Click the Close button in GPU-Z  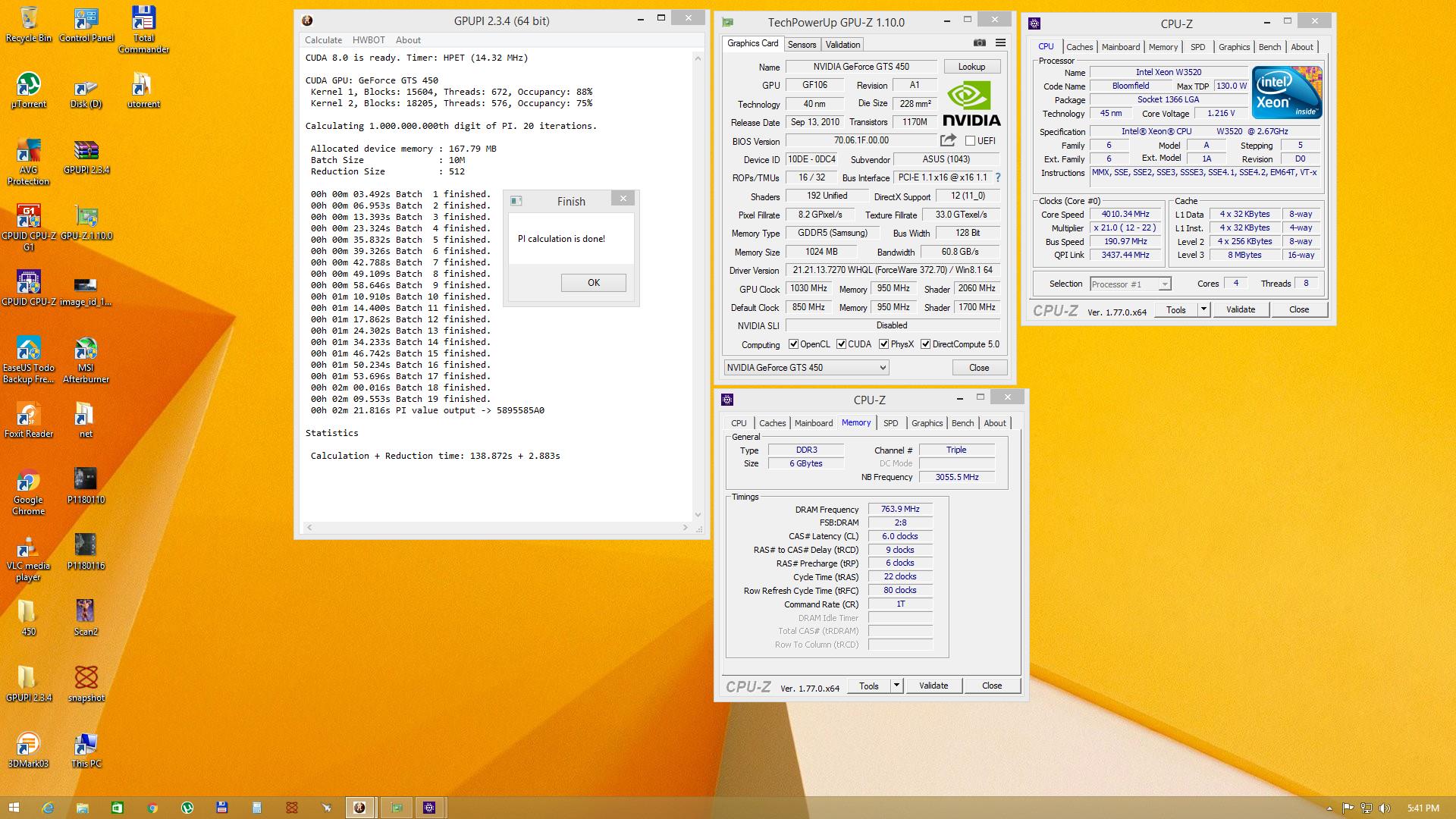click(979, 368)
